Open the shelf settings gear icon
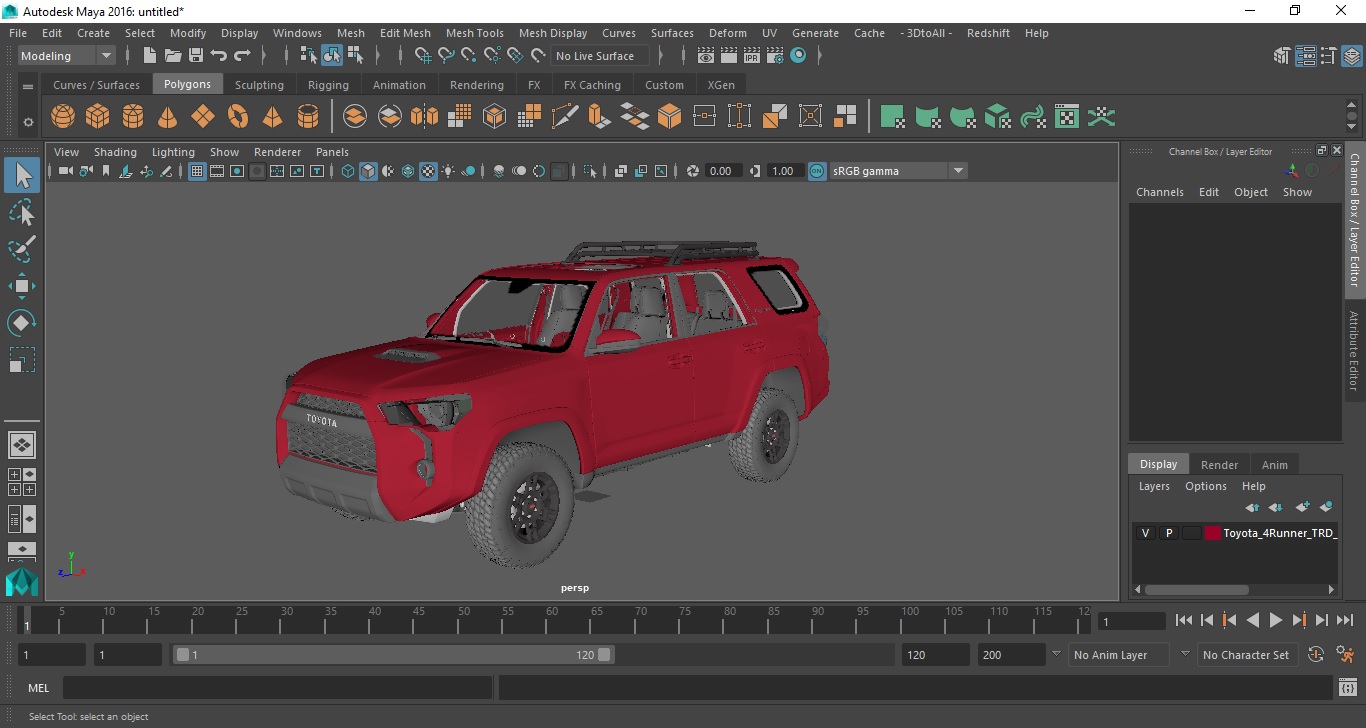 coord(28,122)
